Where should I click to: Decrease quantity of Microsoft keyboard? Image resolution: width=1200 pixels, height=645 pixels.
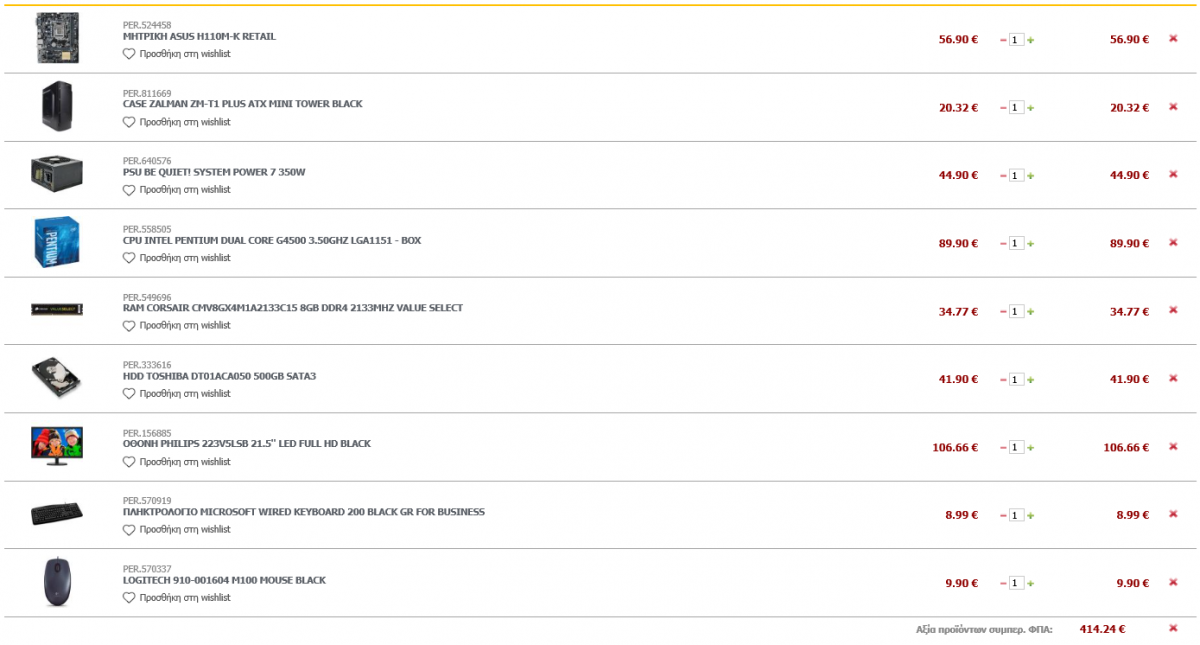tap(1003, 516)
